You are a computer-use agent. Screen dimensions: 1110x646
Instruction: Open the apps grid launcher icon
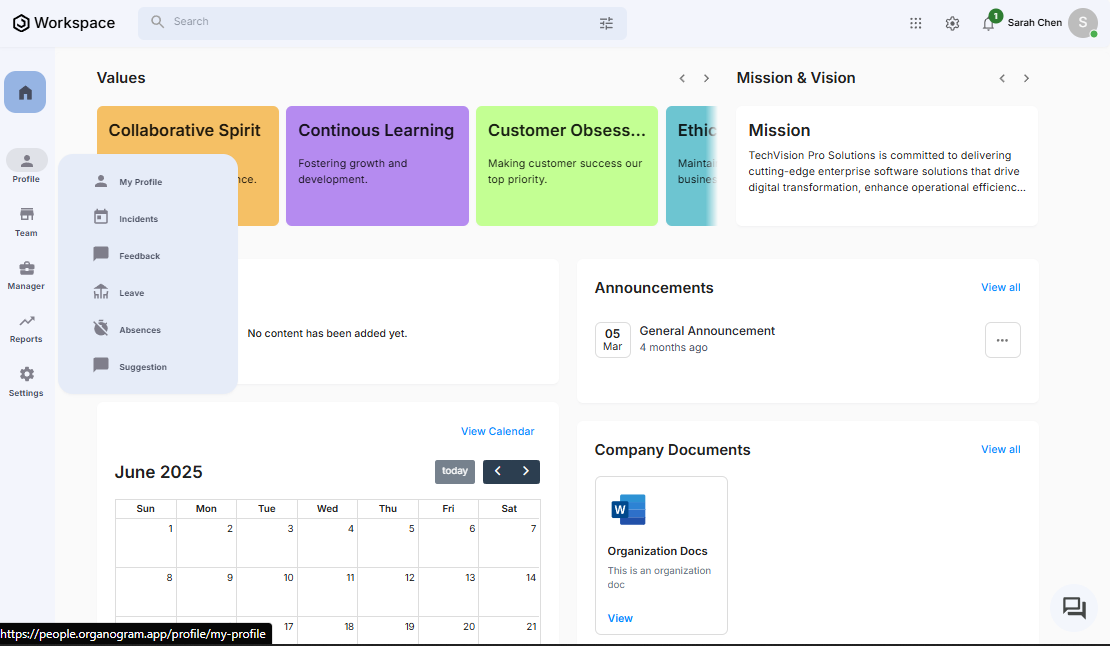915,23
